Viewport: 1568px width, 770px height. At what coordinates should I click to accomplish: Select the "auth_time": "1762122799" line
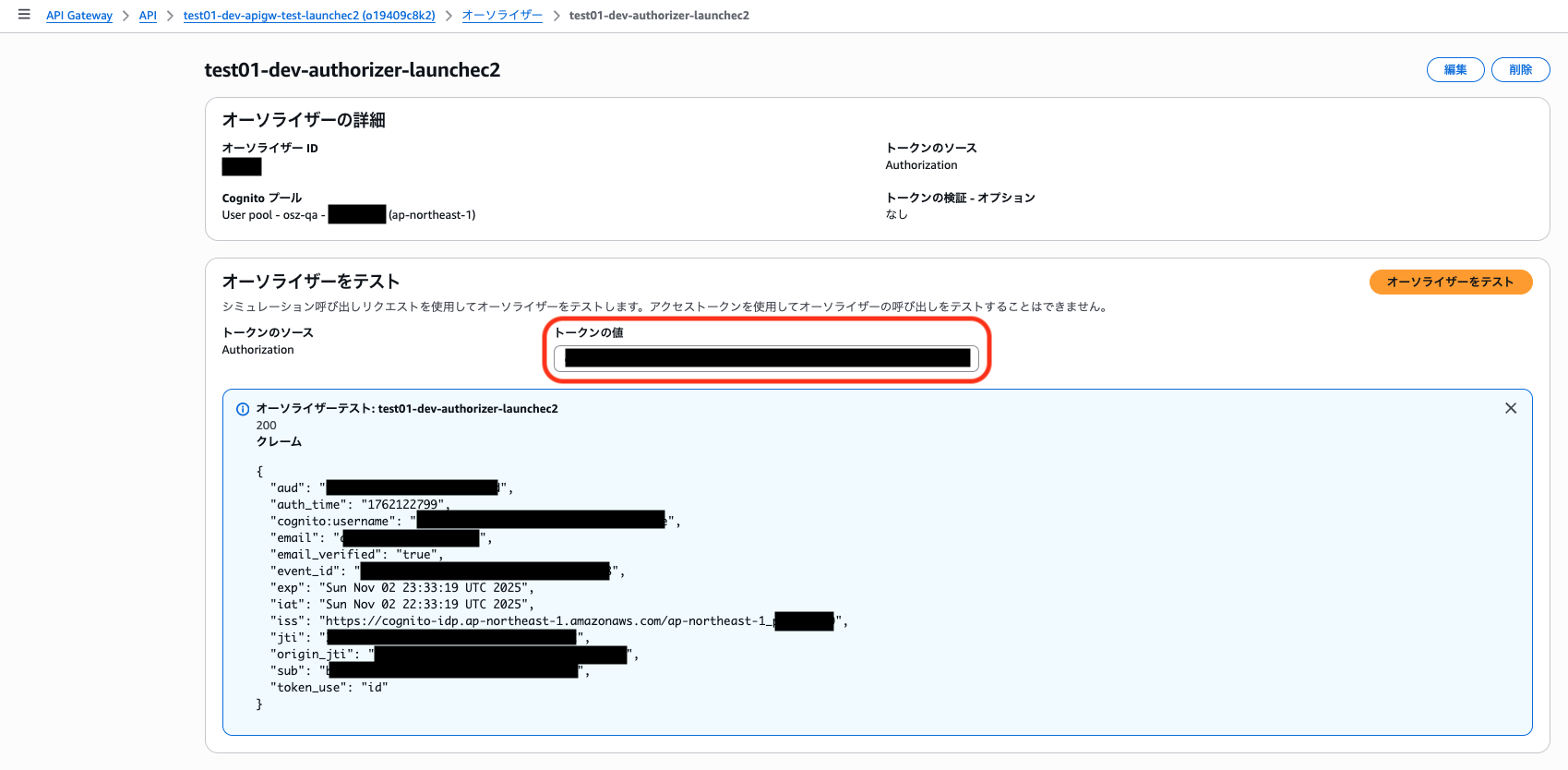click(x=360, y=505)
